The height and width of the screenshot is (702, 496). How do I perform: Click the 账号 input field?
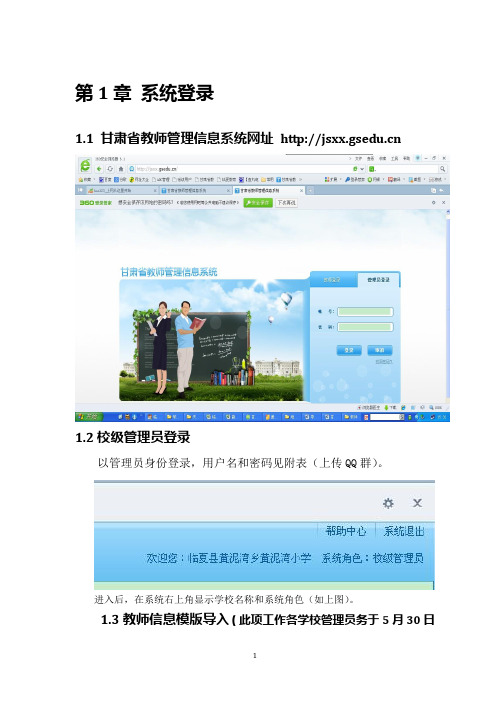point(365,312)
